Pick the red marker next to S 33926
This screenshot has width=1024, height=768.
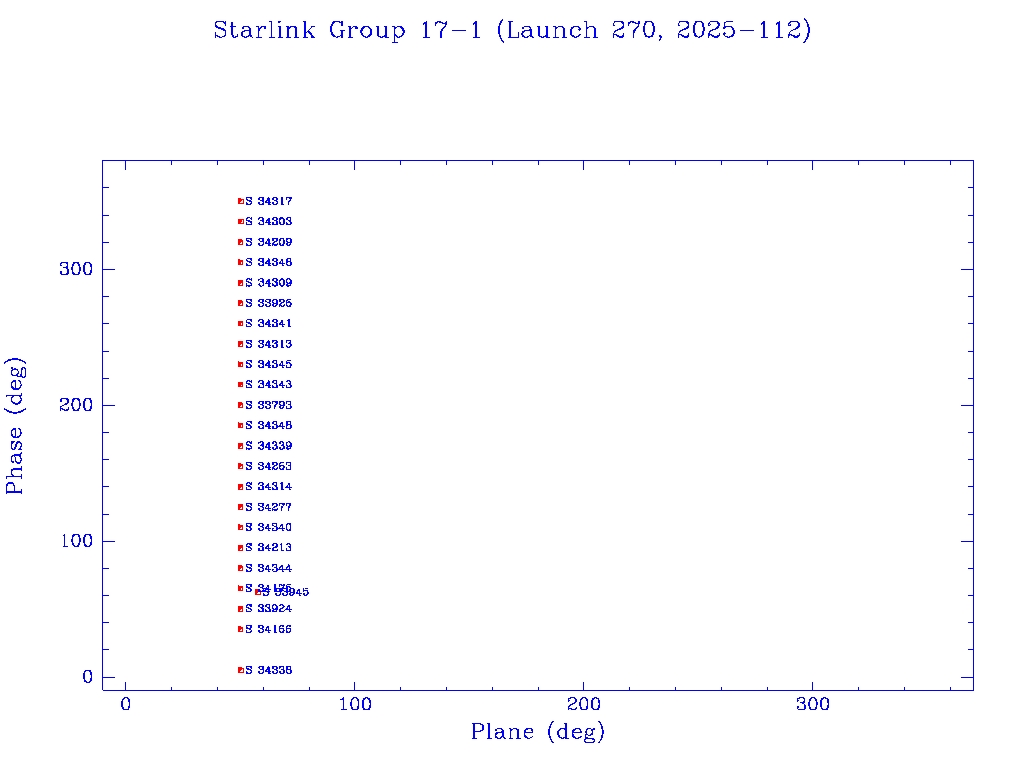tap(240, 303)
